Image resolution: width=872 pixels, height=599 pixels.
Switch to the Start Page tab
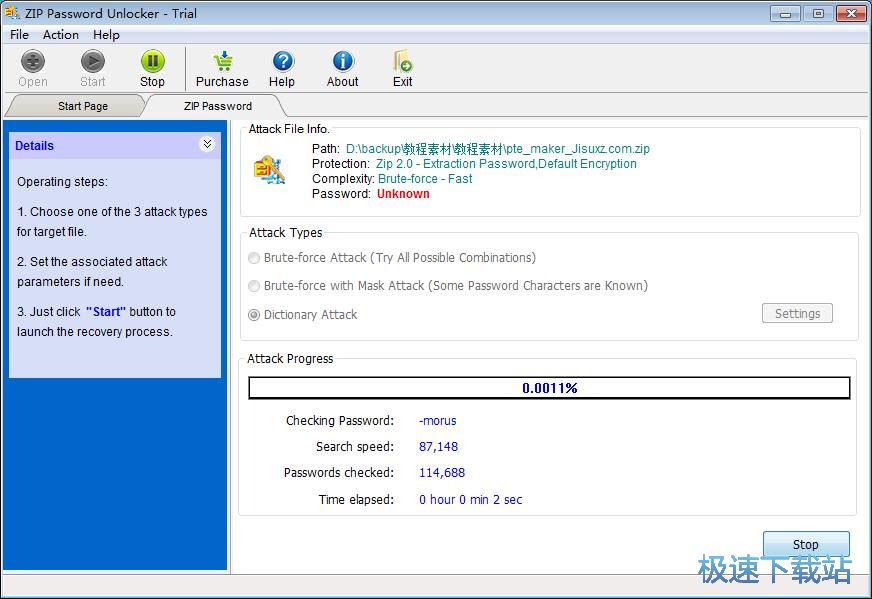pyautogui.click(x=82, y=106)
